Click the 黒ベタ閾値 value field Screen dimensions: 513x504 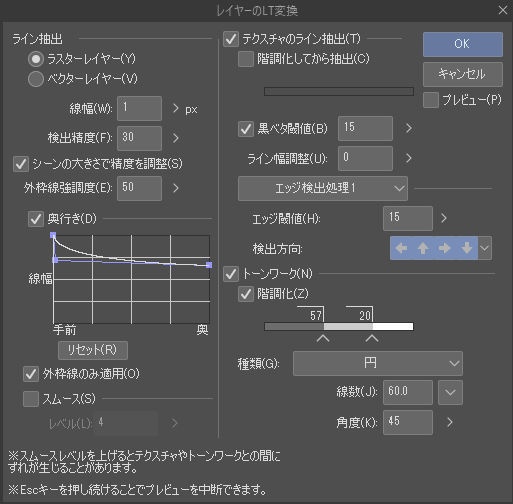click(x=365, y=128)
